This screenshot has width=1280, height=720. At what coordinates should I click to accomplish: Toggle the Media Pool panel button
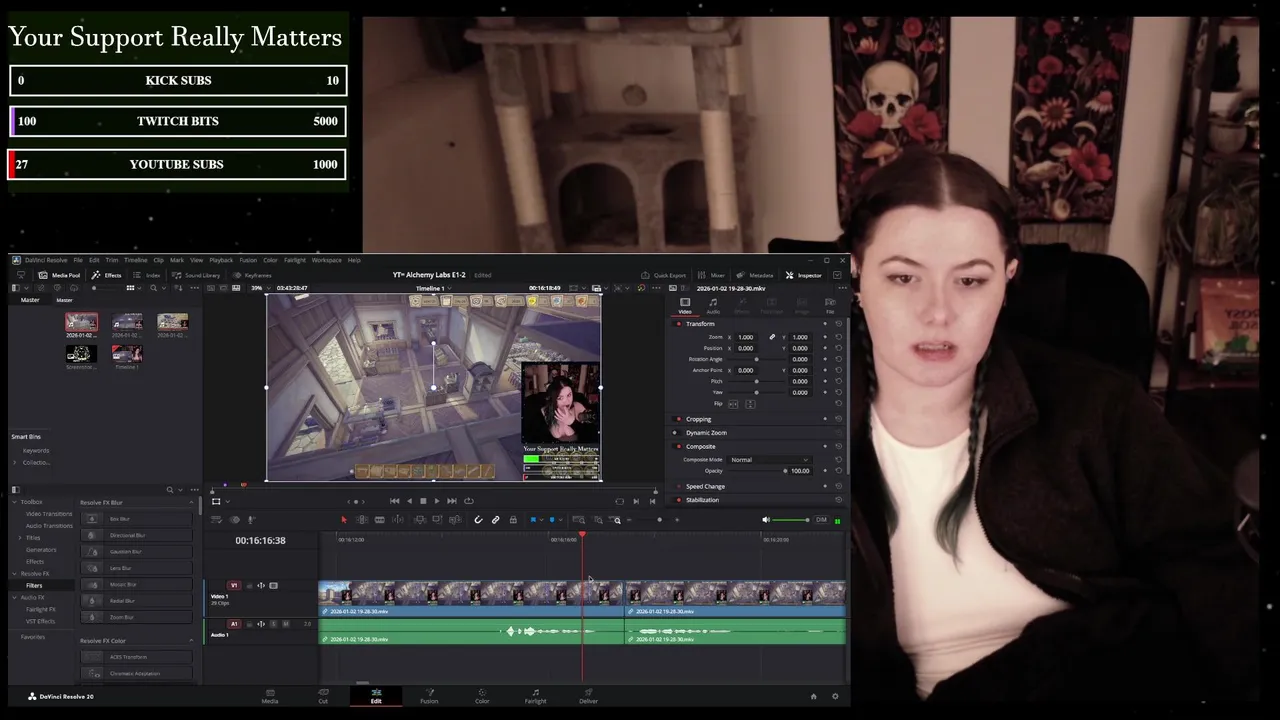point(59,275)
